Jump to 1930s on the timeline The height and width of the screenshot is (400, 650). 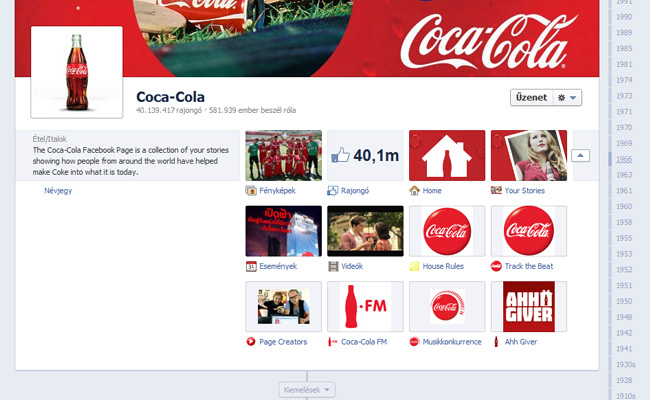tap(626, 364)
